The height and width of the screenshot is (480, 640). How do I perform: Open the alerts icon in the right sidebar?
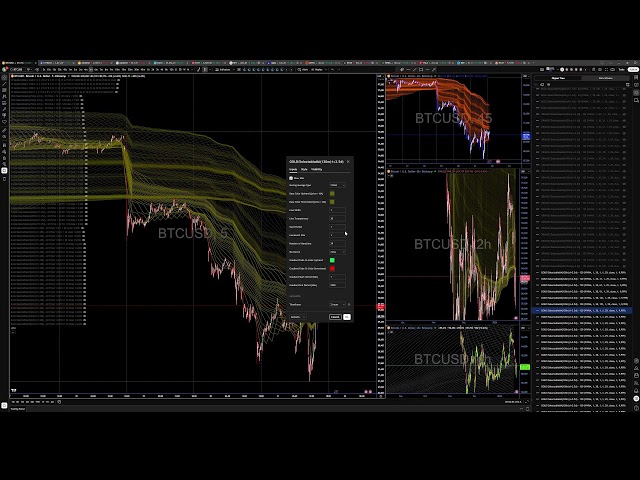coord(636,85)
